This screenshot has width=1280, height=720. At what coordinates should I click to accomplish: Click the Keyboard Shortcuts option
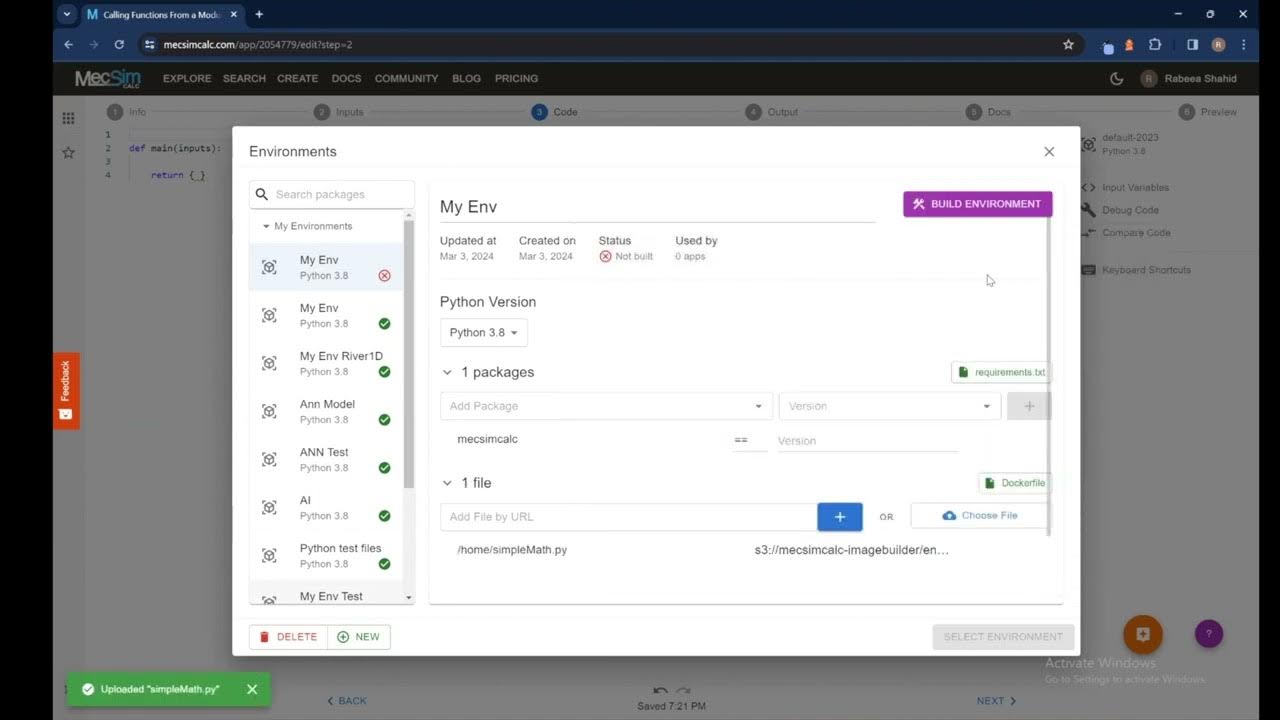tap(1136, 270)
